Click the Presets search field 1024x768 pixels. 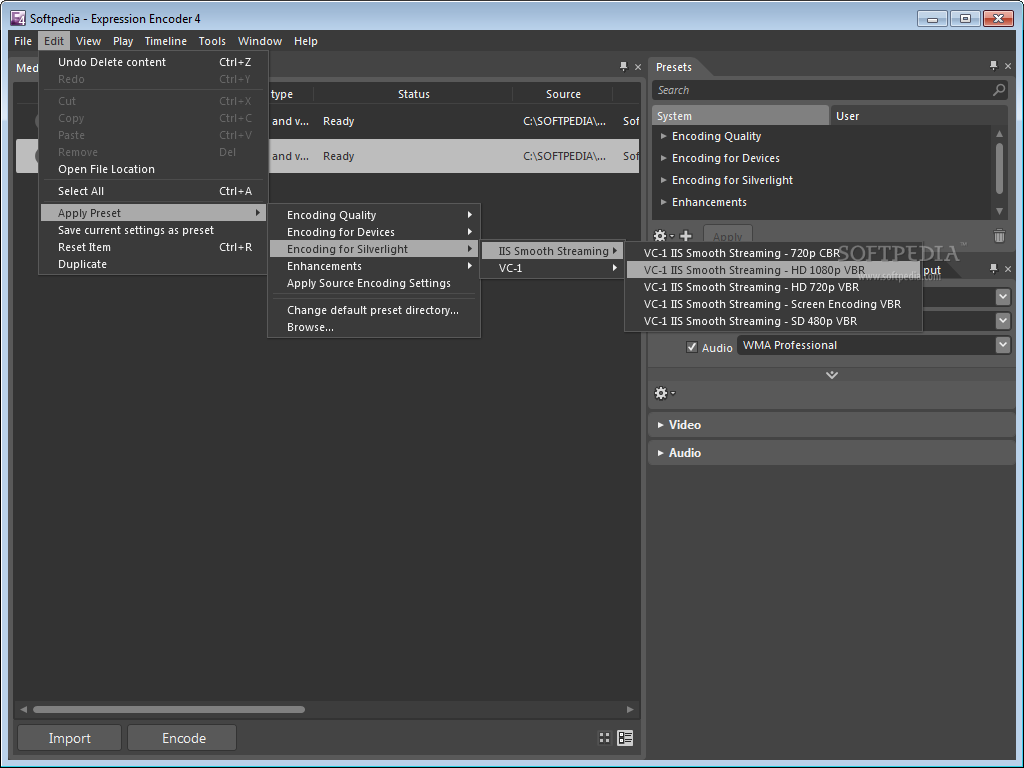coord(823,90)
